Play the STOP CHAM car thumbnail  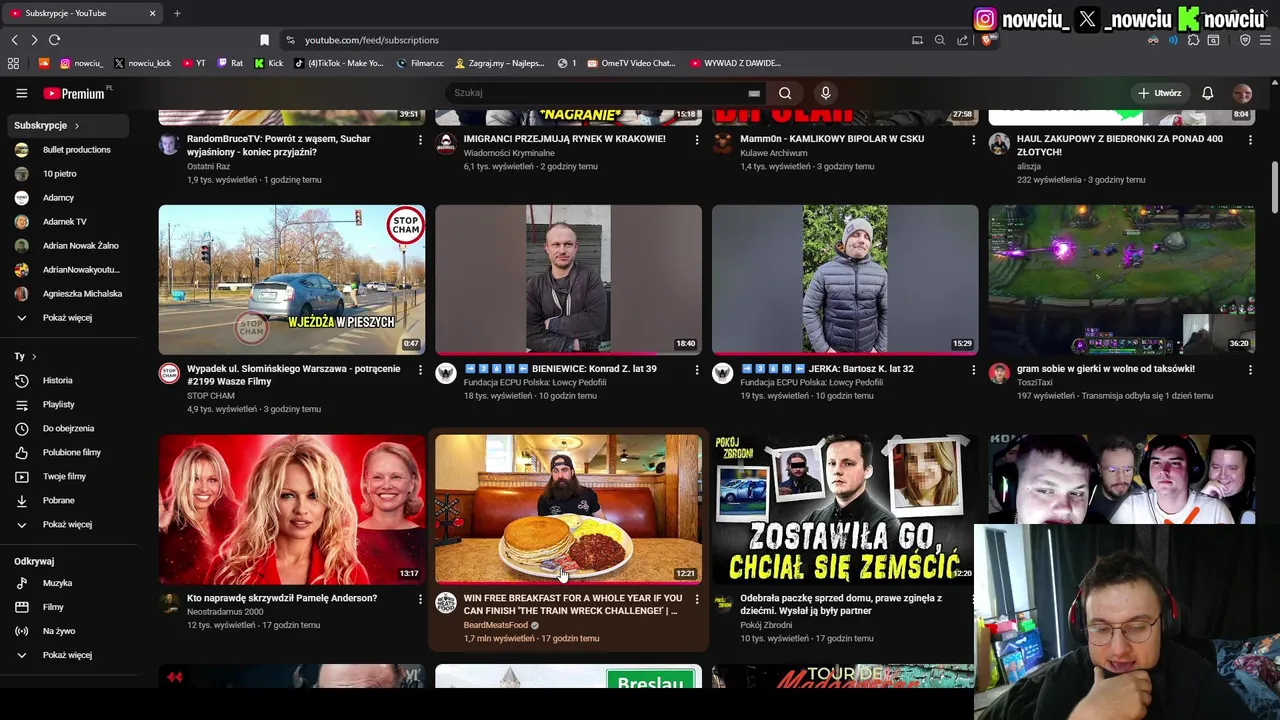coord(292,280)
